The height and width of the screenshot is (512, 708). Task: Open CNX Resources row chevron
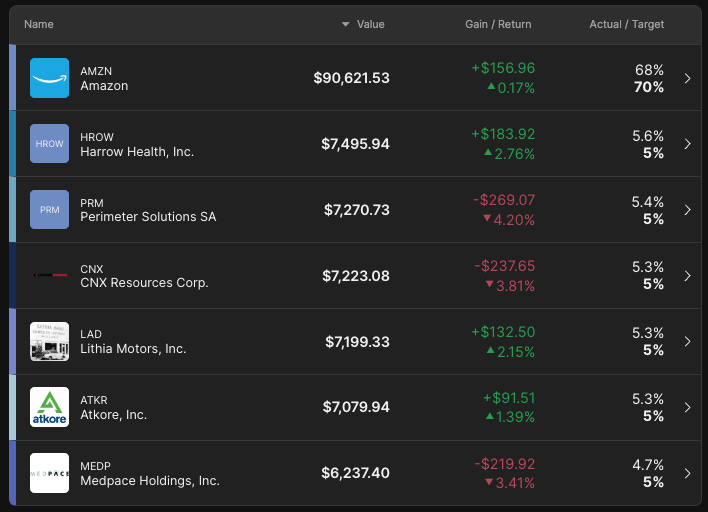point(687,275)
